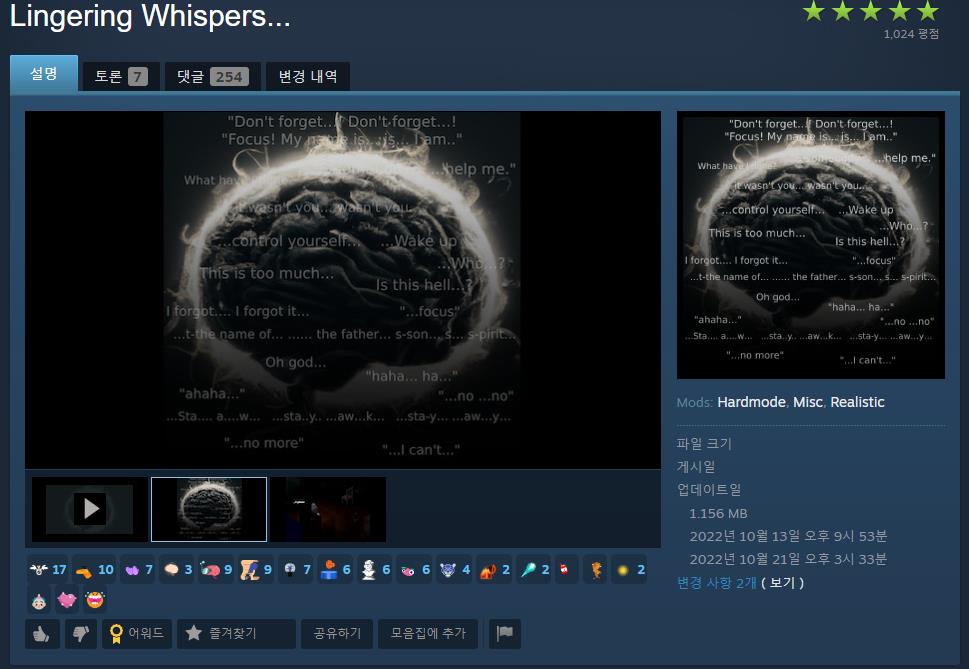Open the 변경 내역 change log tab
The height and width of the screenshot is (669, 969).
[x=307, y=77]
